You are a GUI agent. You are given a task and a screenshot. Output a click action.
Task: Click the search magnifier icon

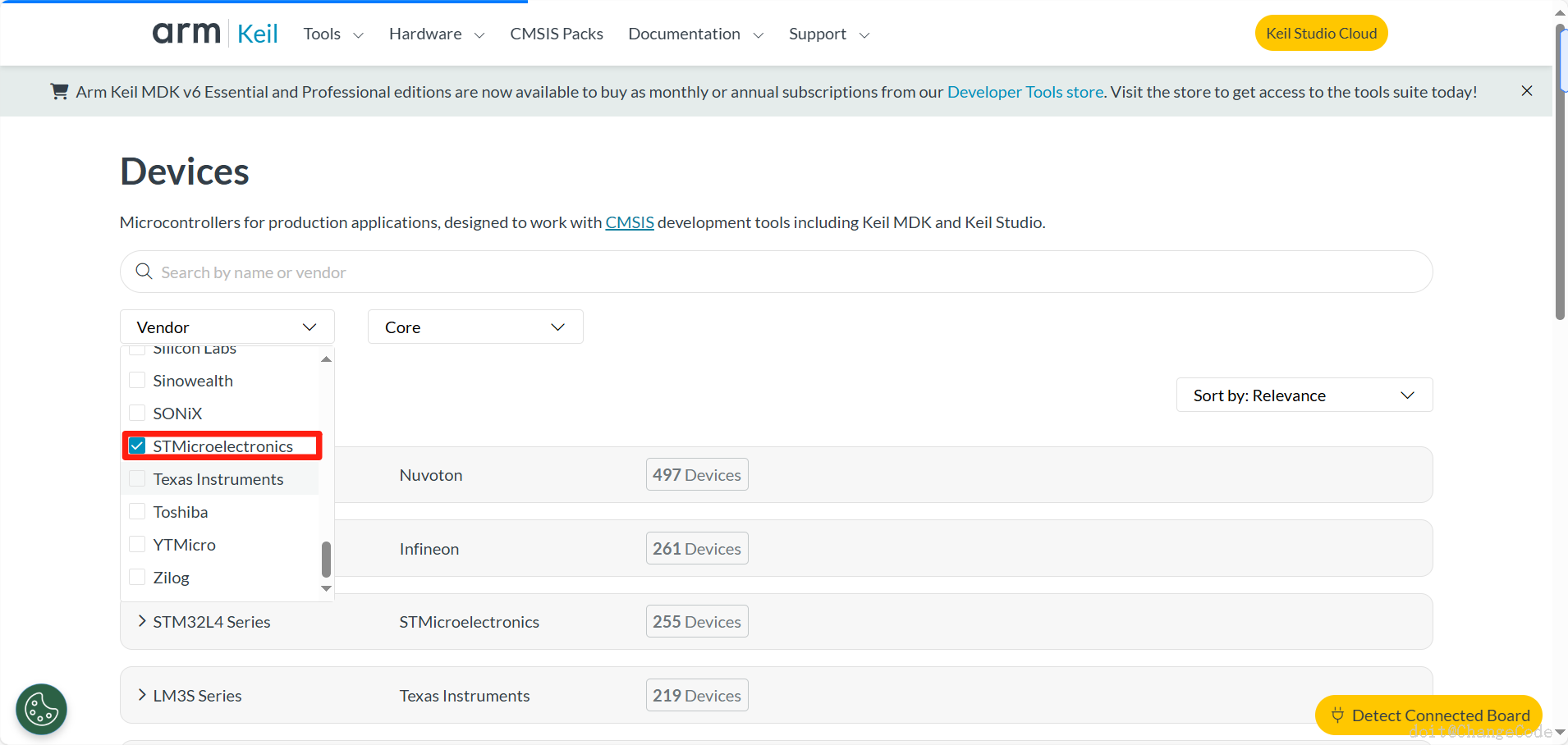coord(144,272)
